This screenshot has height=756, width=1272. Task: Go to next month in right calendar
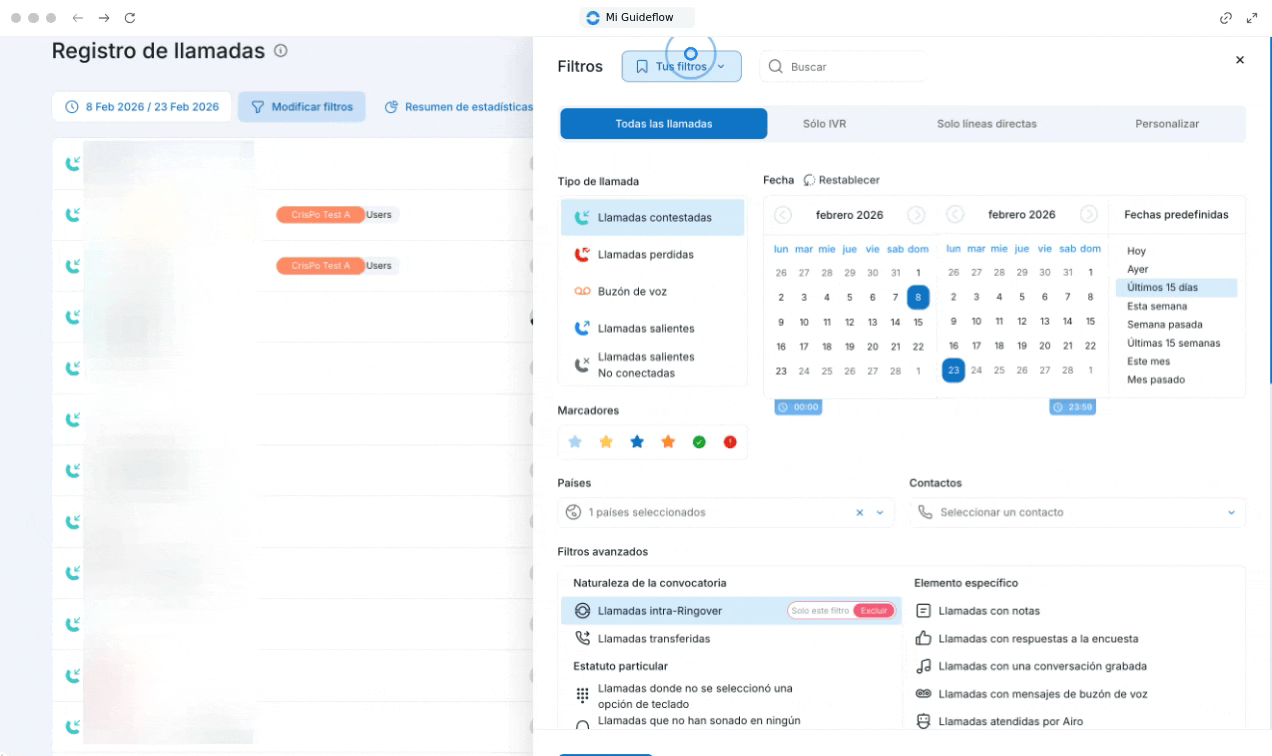click(1089, 215)
